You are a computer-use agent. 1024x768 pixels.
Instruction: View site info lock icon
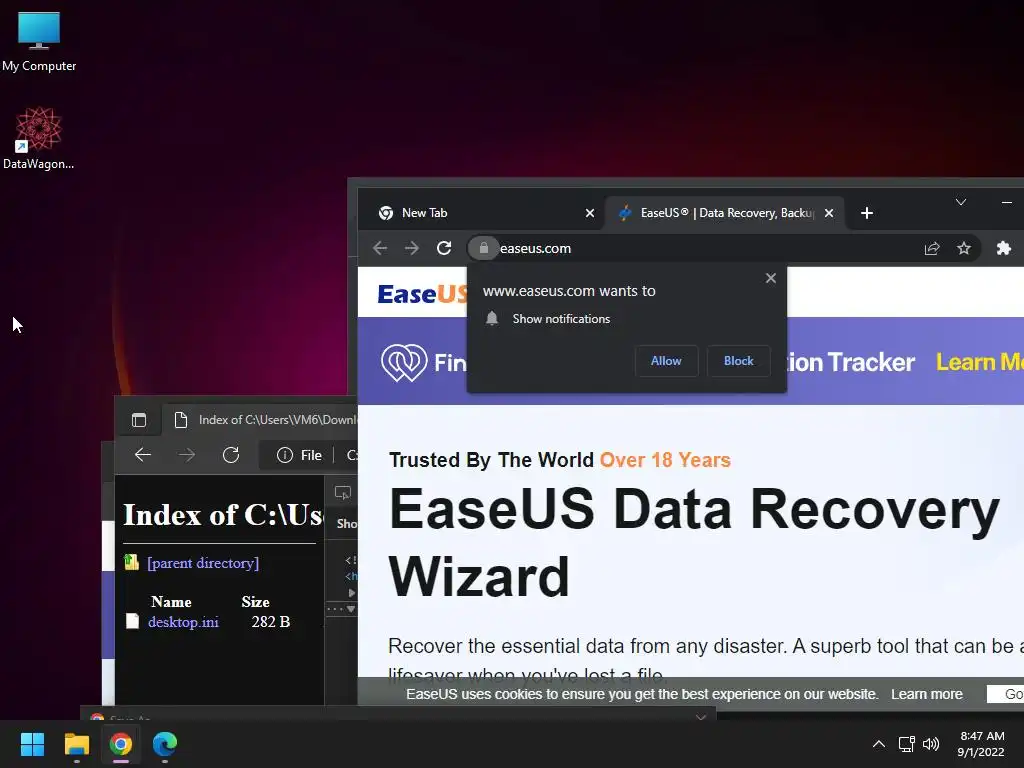click(483, 248)
